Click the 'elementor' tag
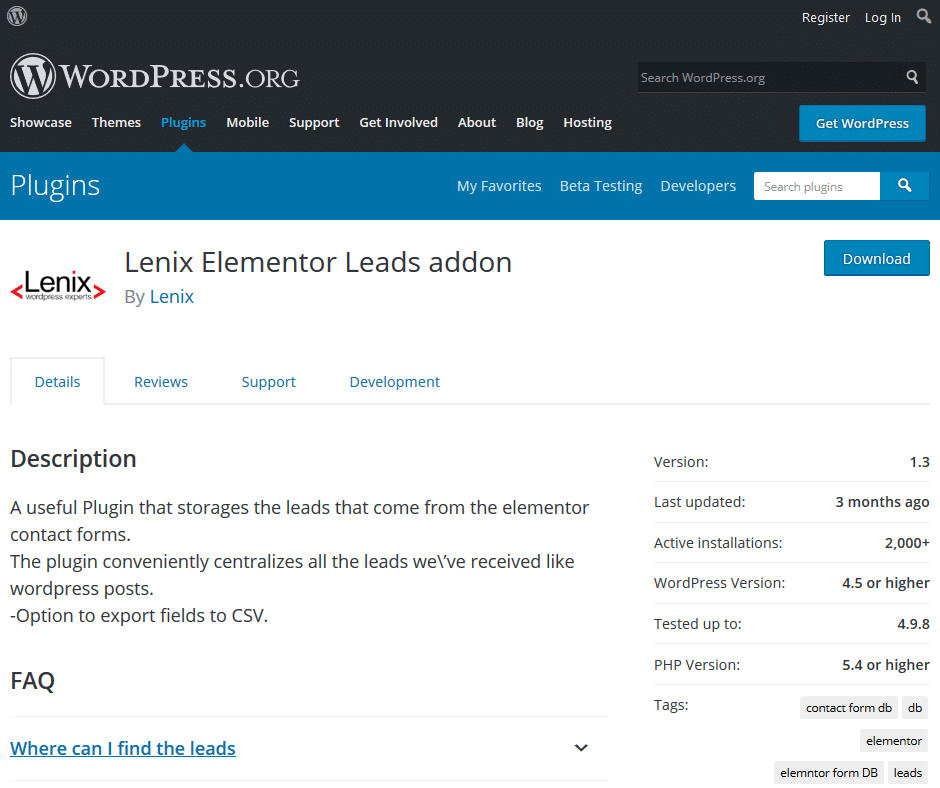The width and height of the screenshot is (940, 788). point(894,741)
